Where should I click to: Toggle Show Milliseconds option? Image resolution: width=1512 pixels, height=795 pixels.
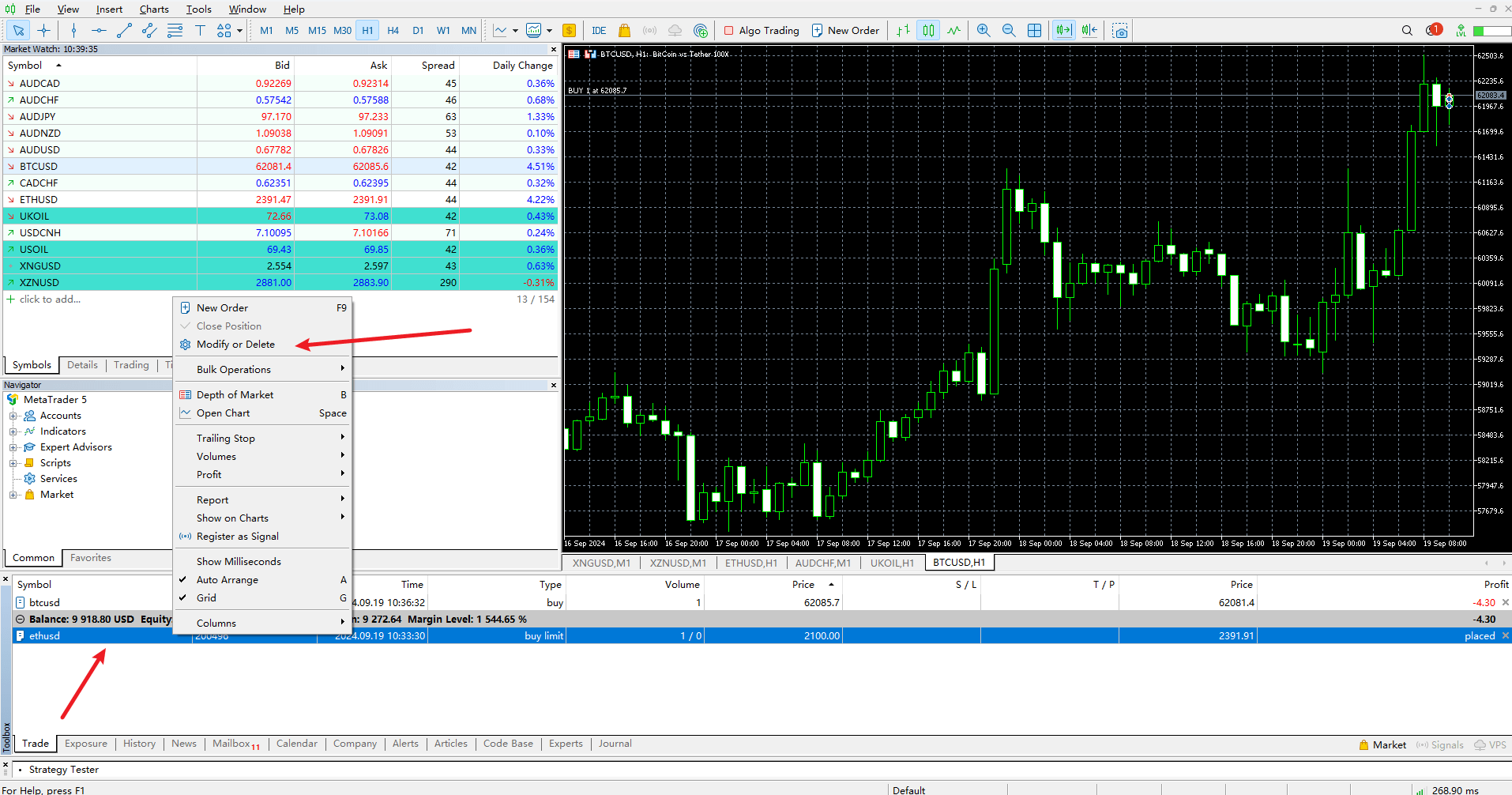pos(261,561)
